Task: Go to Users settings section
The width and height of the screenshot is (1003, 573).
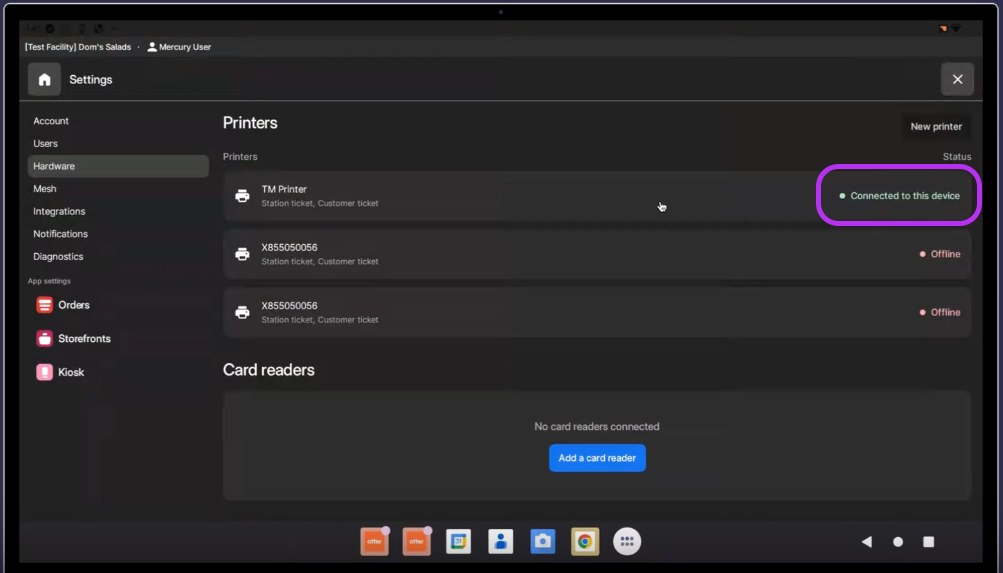Action: click(46, 144)
